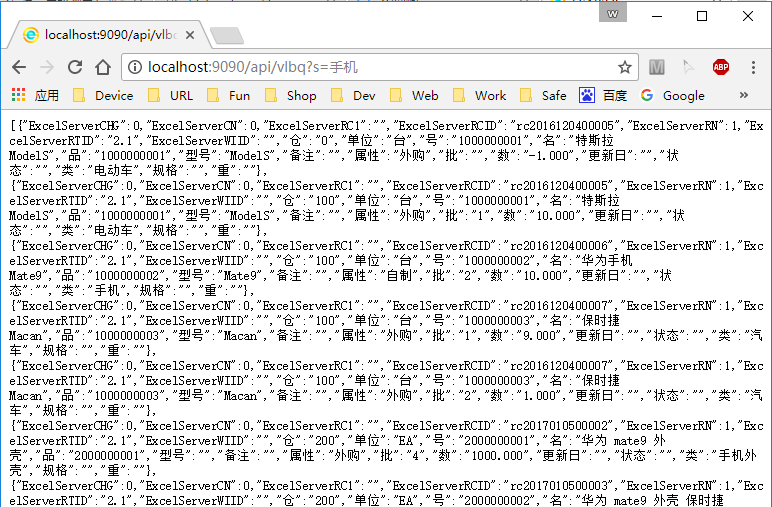Bookmark this page with the star

(625, 67)
